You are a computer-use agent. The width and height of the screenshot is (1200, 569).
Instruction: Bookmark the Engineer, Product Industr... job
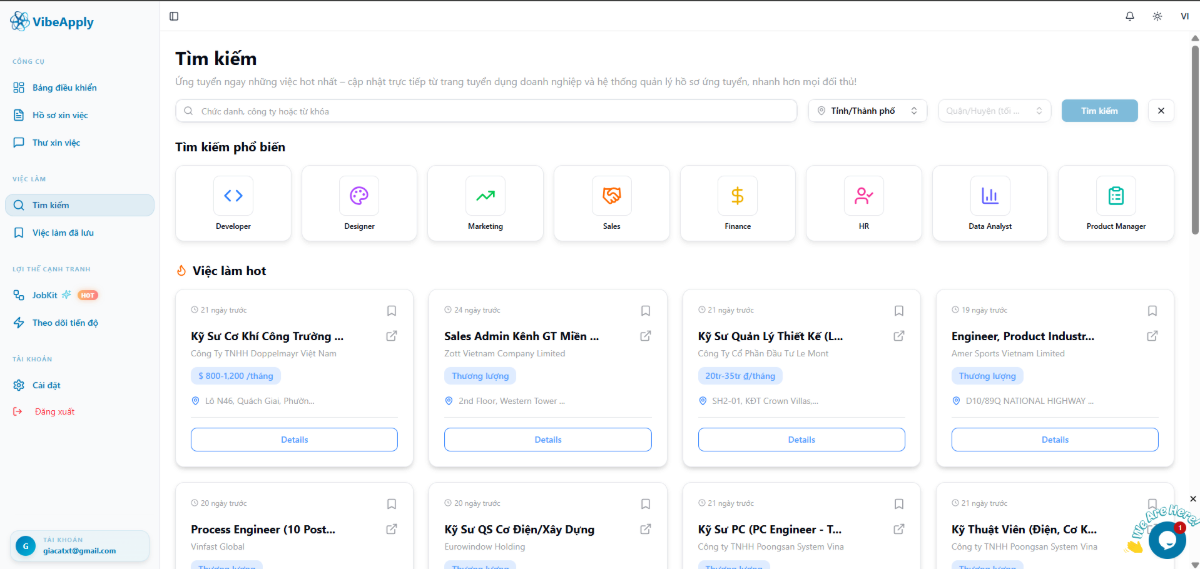(1153, 311)
